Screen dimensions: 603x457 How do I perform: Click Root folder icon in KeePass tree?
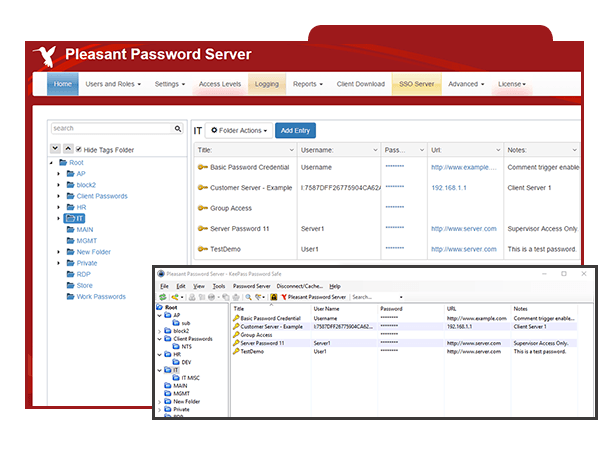(x=160, y=307)
